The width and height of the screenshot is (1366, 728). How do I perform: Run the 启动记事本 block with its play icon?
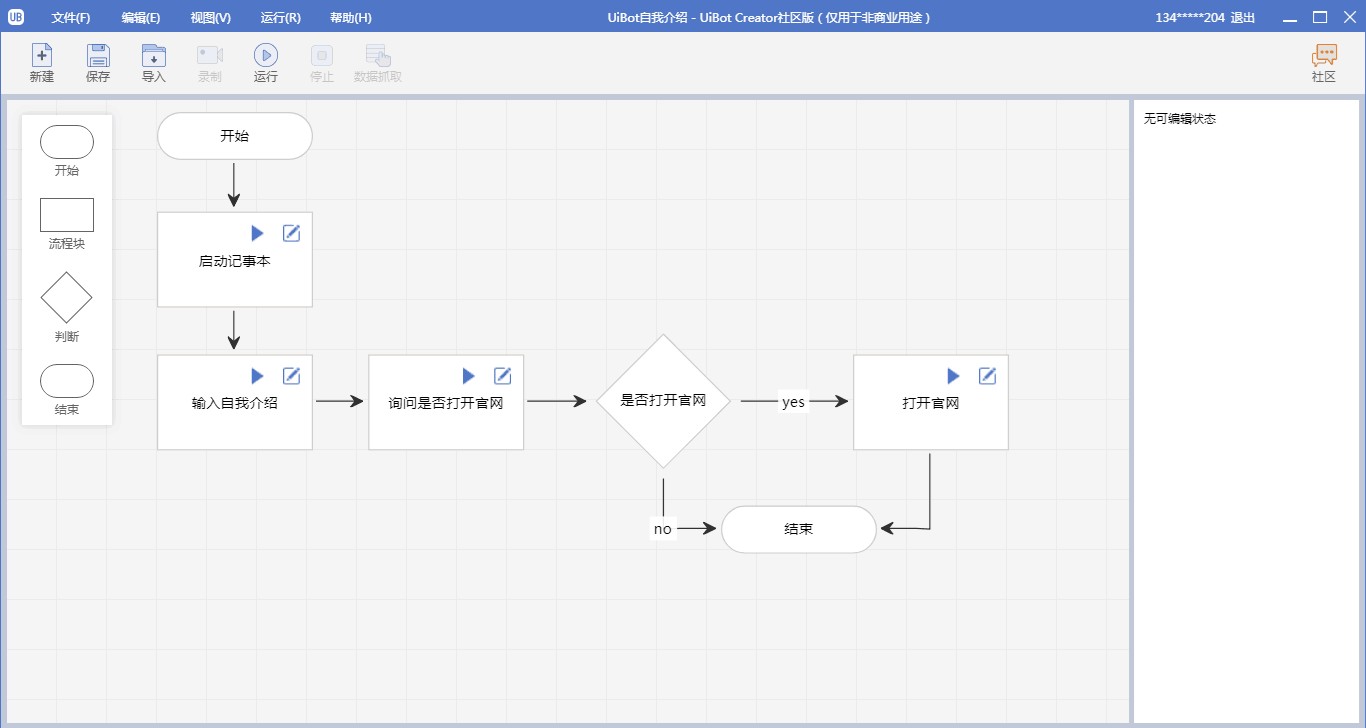point(258,233)
